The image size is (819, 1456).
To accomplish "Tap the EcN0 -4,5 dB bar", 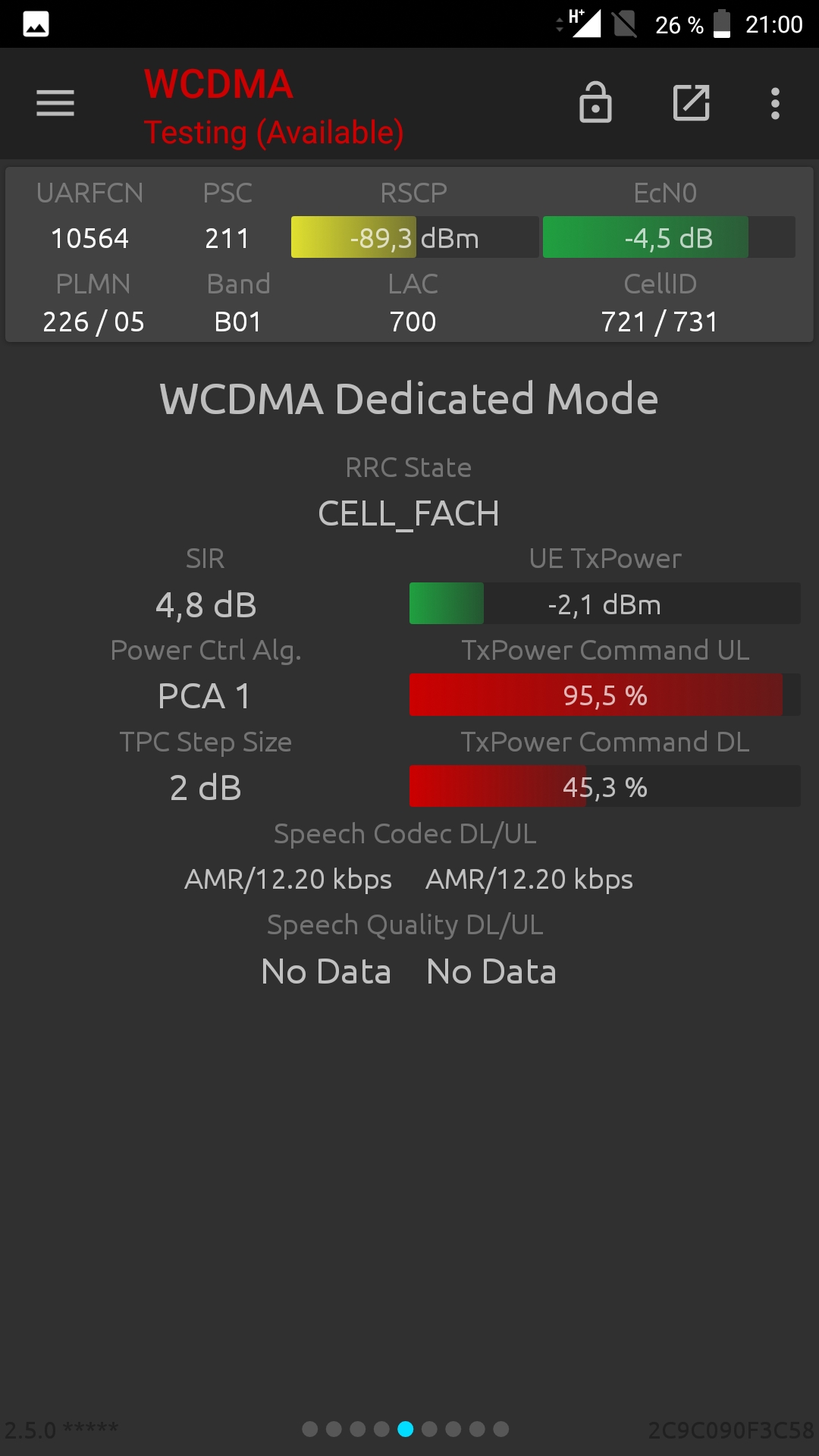I will click(x=669, y=237).
